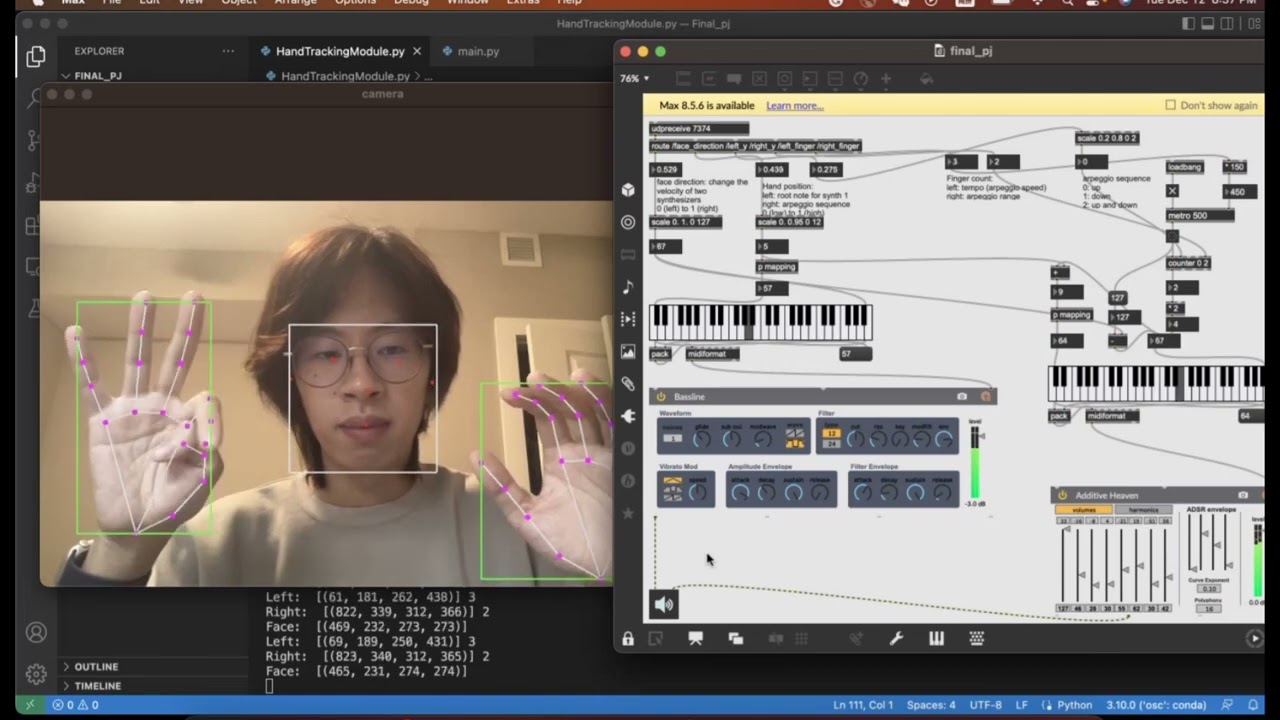1280x720 pixels.
Task: Open the UTF-8 encoding selector
Action: click(x=985, y=705)
